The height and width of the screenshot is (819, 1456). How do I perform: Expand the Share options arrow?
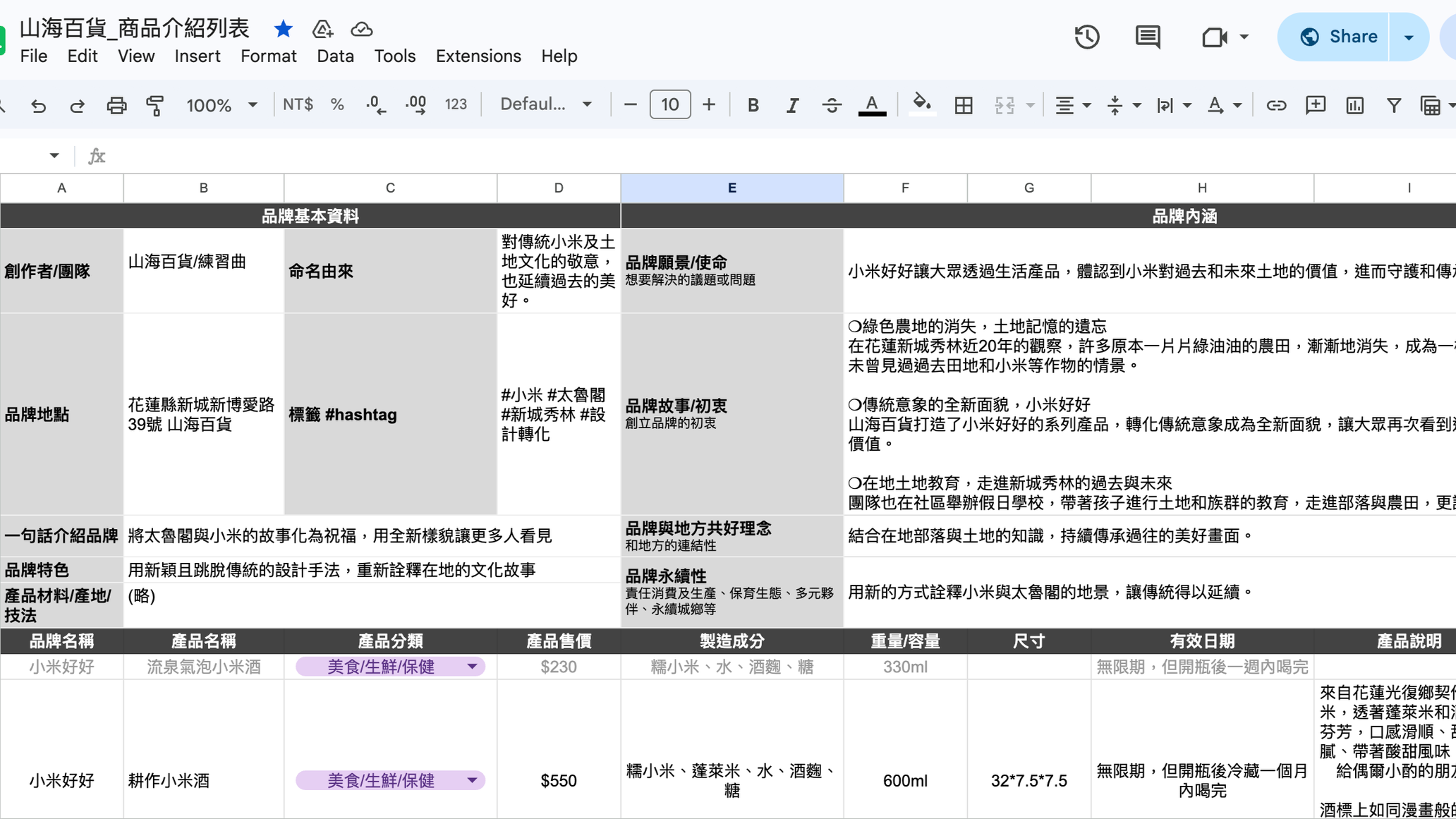(1409, 37)
